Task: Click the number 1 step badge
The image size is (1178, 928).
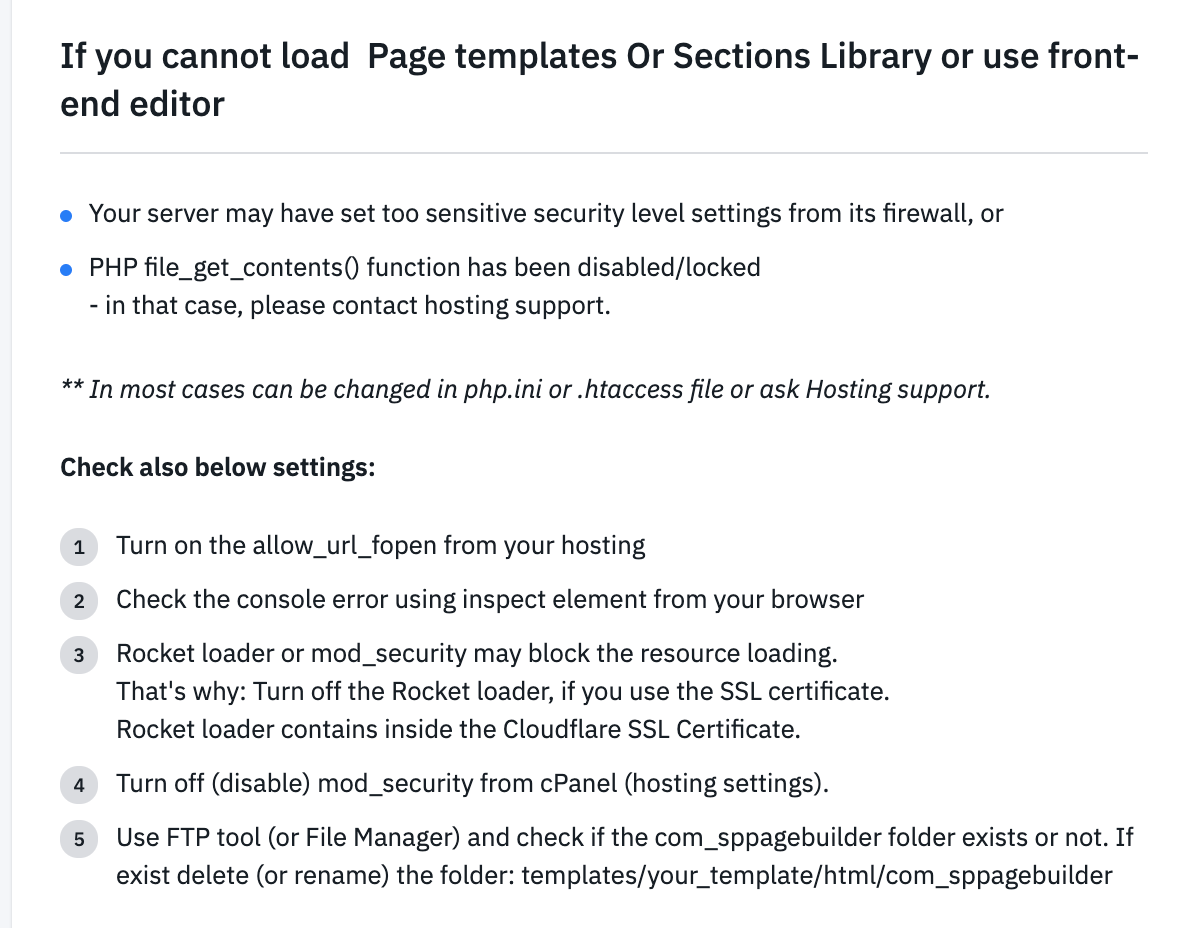Action: tap(79, 547)
